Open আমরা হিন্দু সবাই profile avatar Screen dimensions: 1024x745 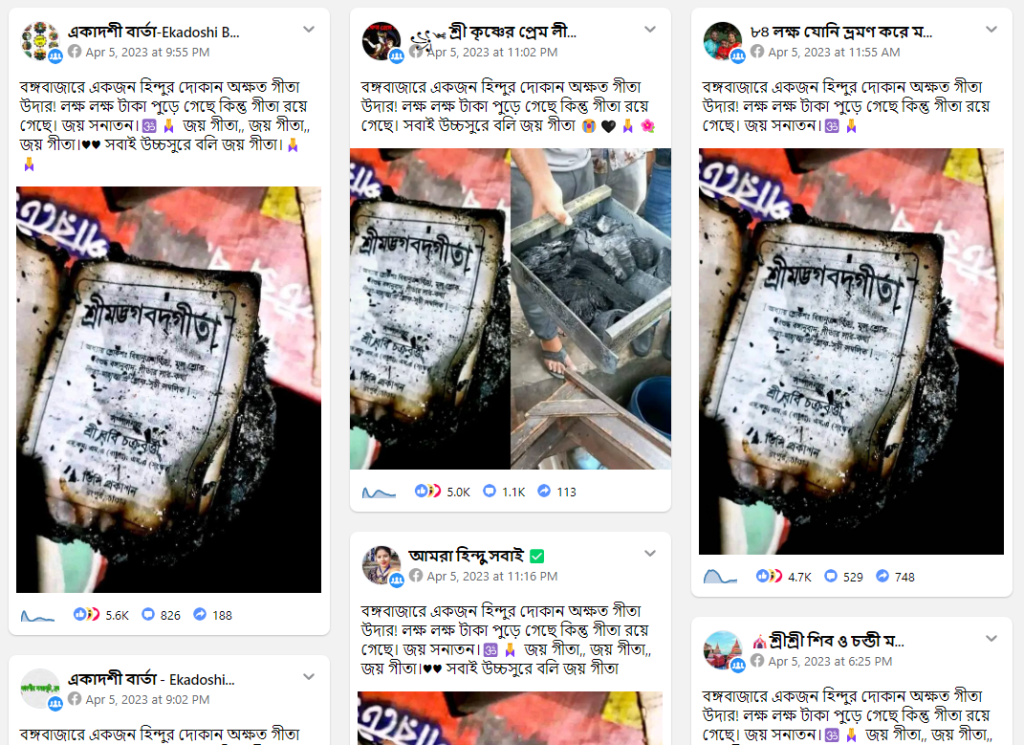(x=381, y=565)
